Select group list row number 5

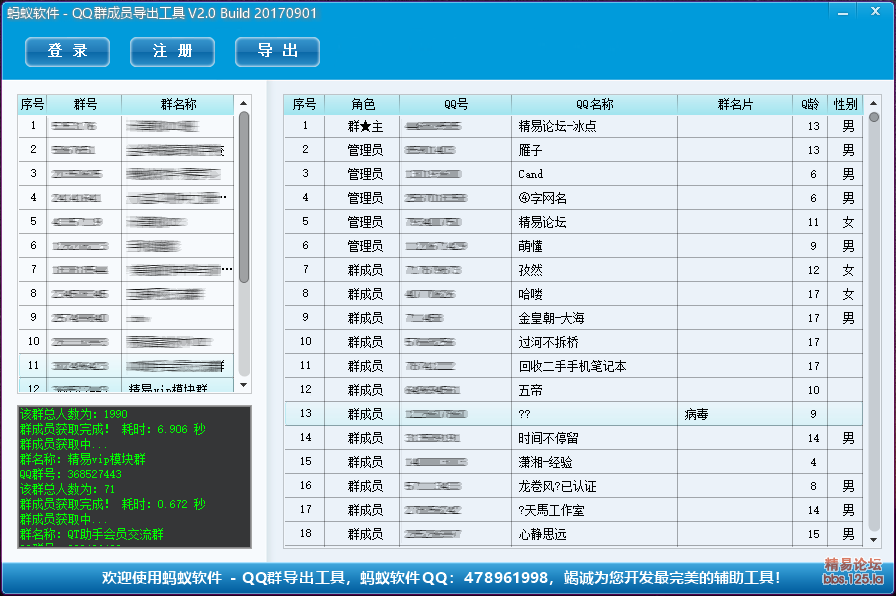126,222
